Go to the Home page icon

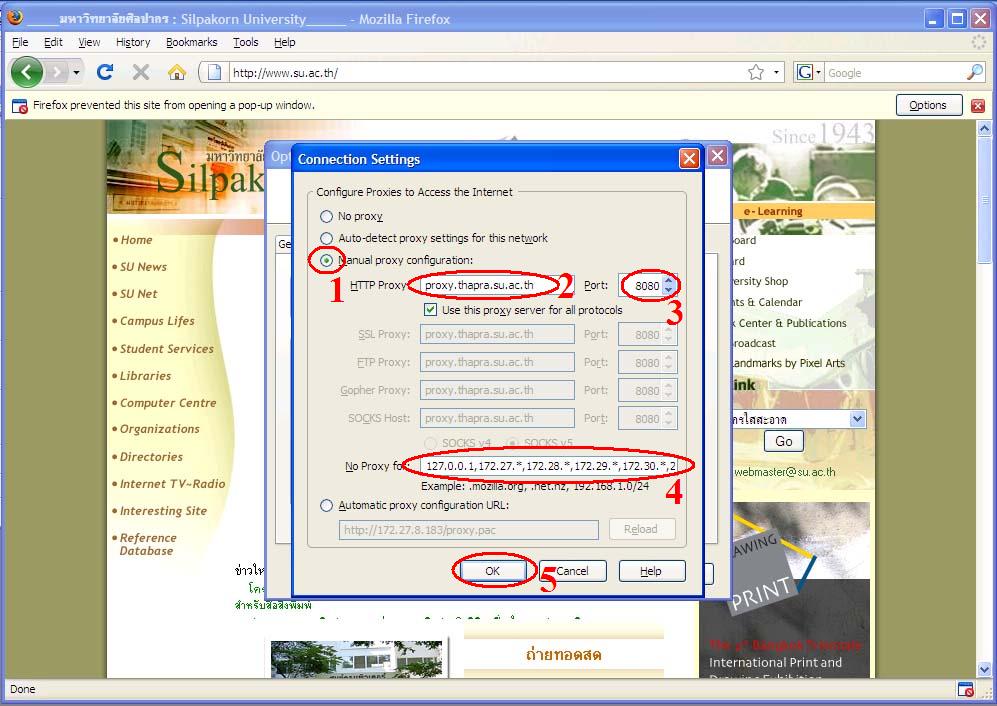point(177,73)
